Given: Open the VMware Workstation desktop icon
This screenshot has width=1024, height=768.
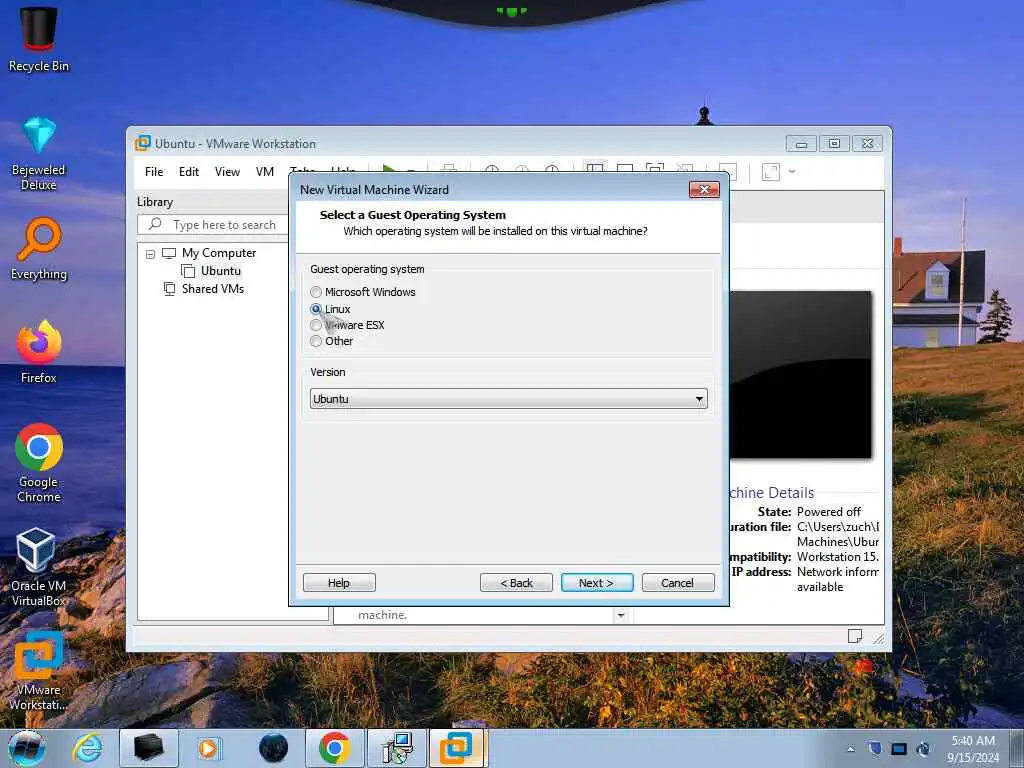Looking at the screenshot, I should point(39,671).
